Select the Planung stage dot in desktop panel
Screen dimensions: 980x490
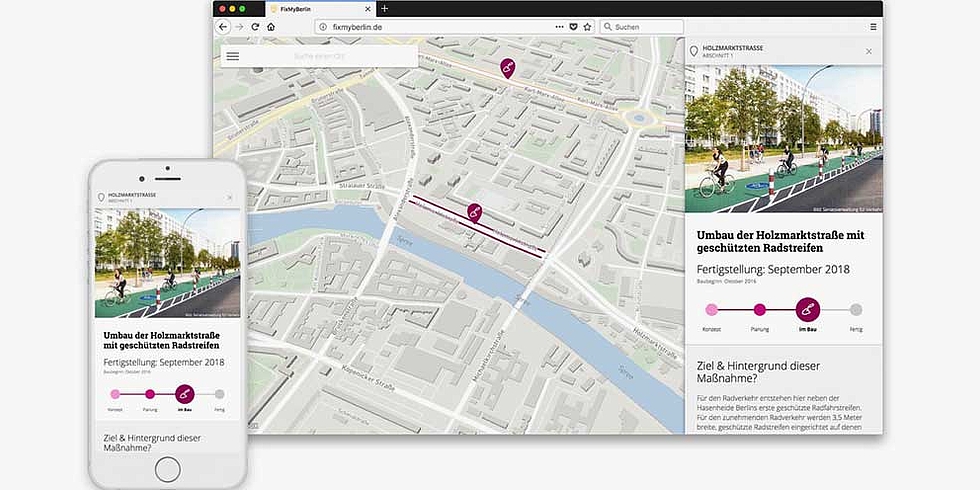759,309
